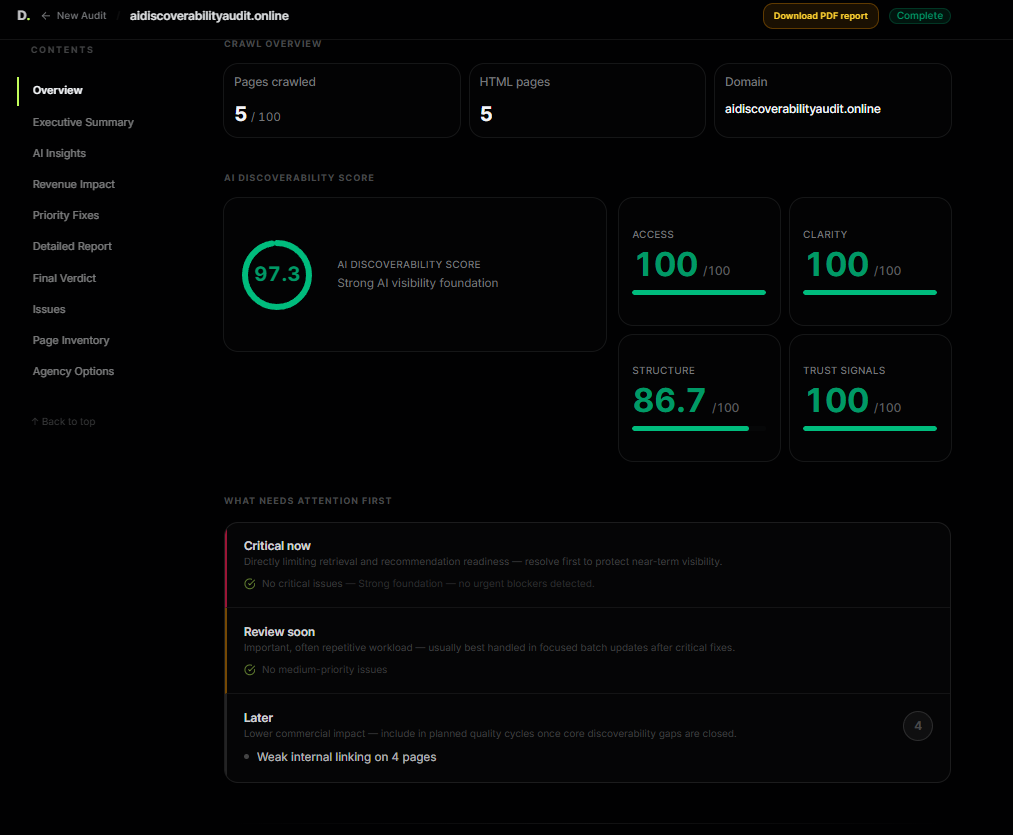The width and height of the screenshot is (1013, 835).
Task: Click 'Weak internal linking on 4 pages'
Action: pyautogui.click(x=346, y=757)
